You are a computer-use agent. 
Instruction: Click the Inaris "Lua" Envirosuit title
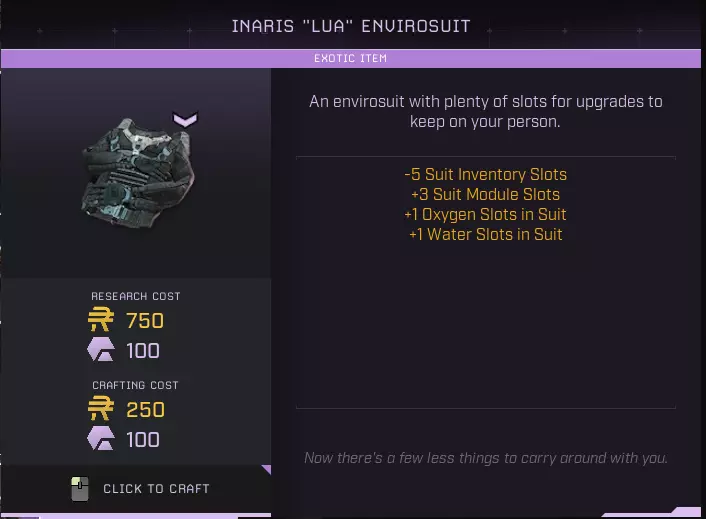(351, 26)
